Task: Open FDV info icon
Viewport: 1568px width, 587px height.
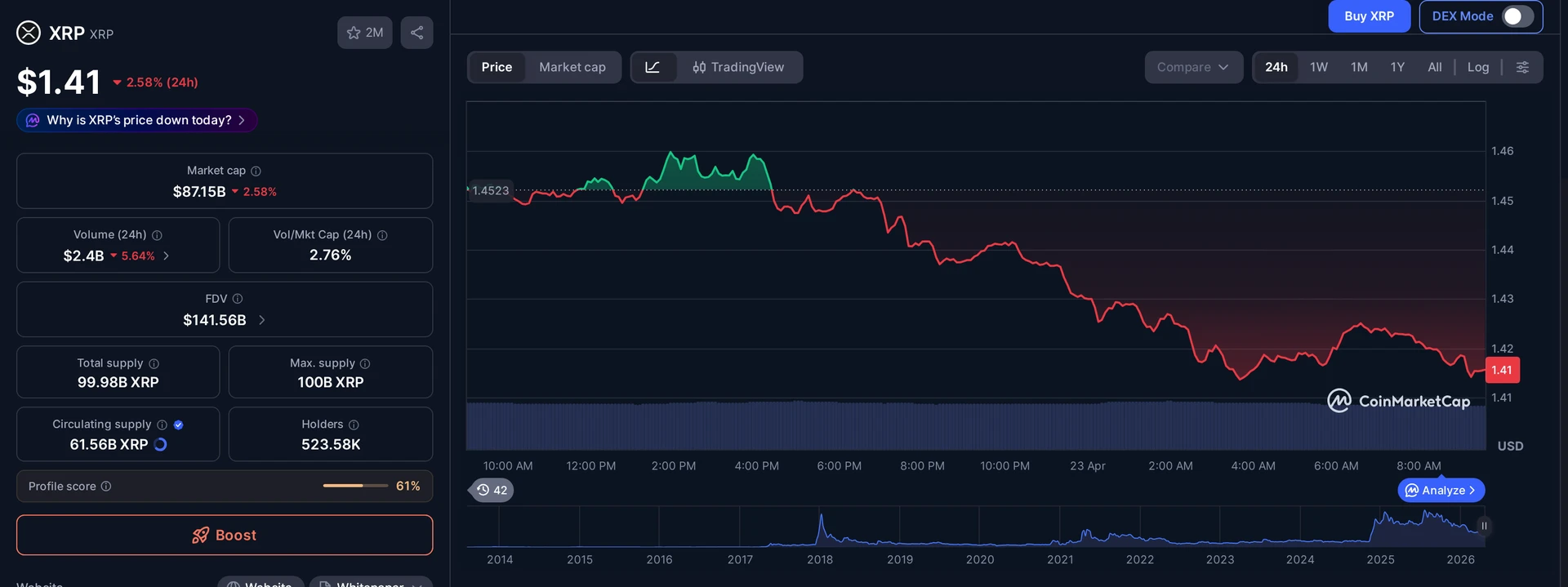Action: click(238, 299)
